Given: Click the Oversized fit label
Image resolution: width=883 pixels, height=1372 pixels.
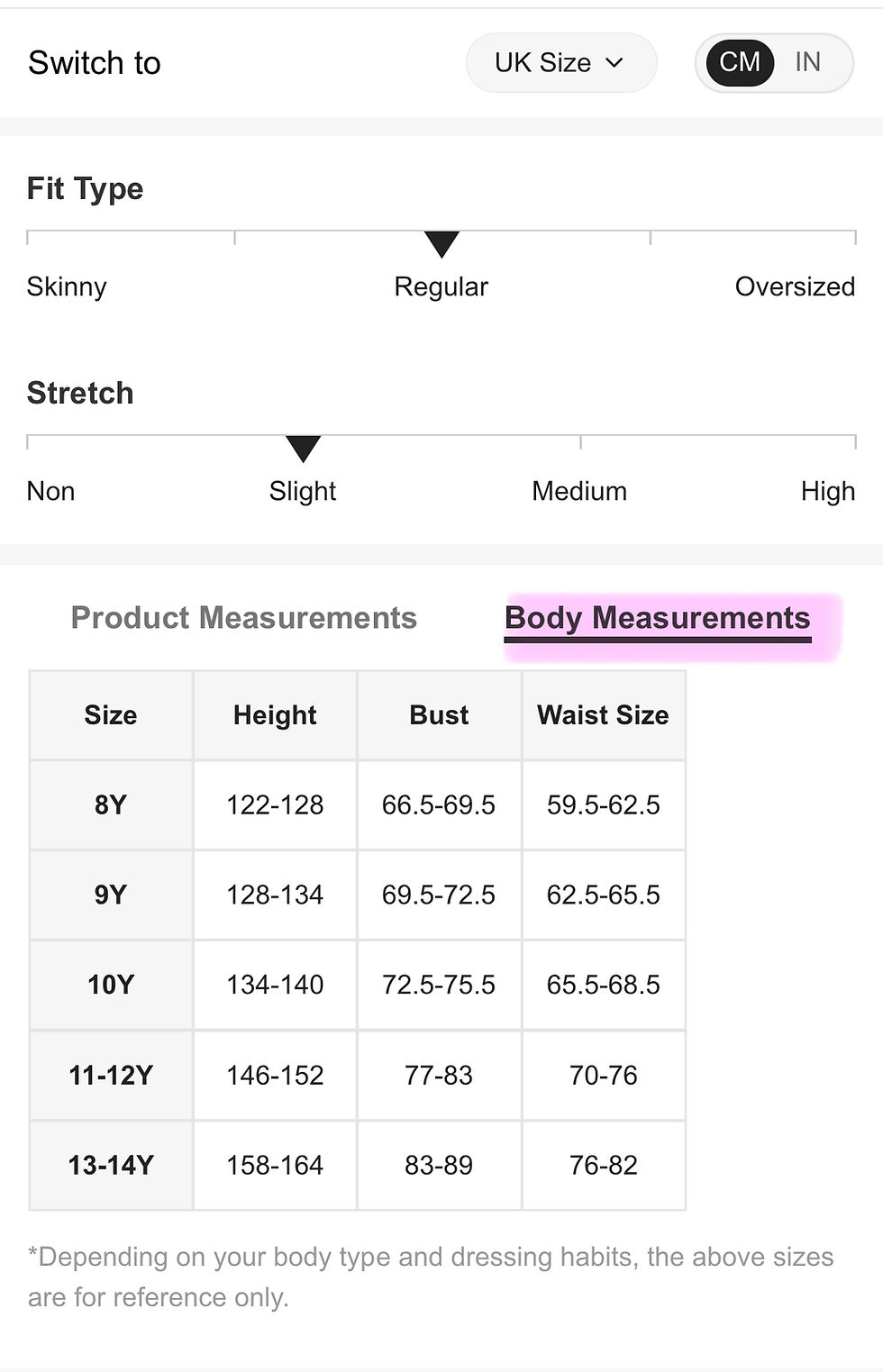Looking at the screenshot, I should tap(795, 286).
